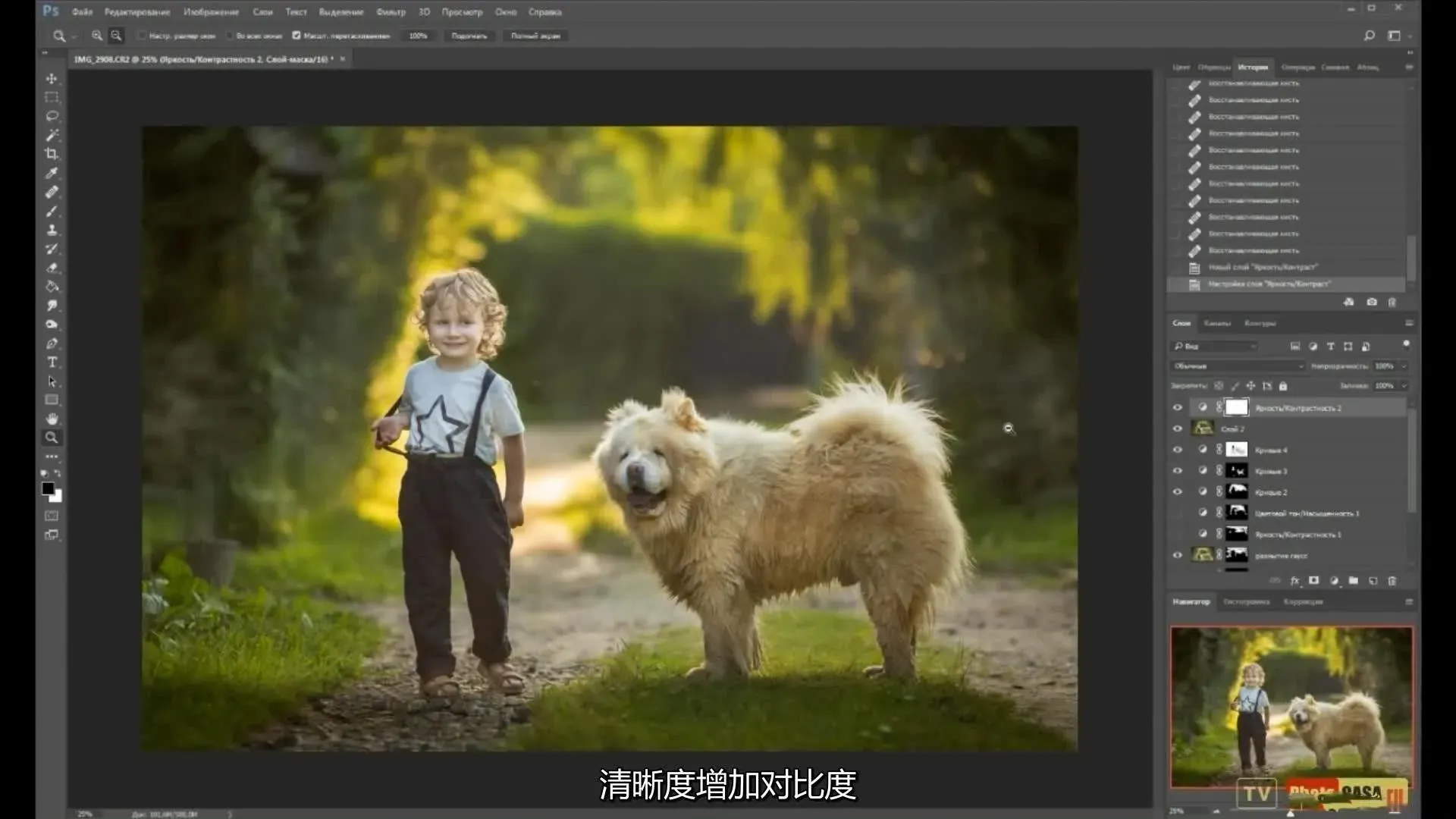This screenshot has width=1456, height=819.
Task: Click the Полный экран button
Action: coord(535,36)
